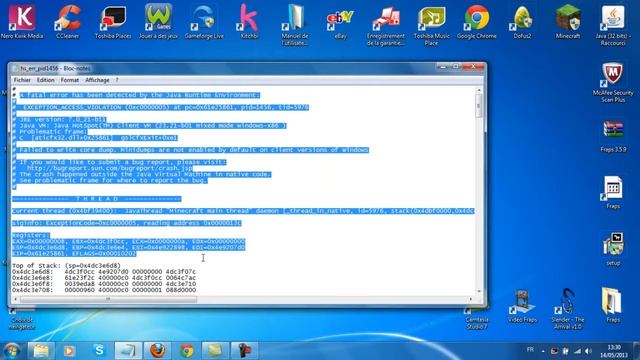Click the line starting 0x4dc3e6d8:

point(104,272)
